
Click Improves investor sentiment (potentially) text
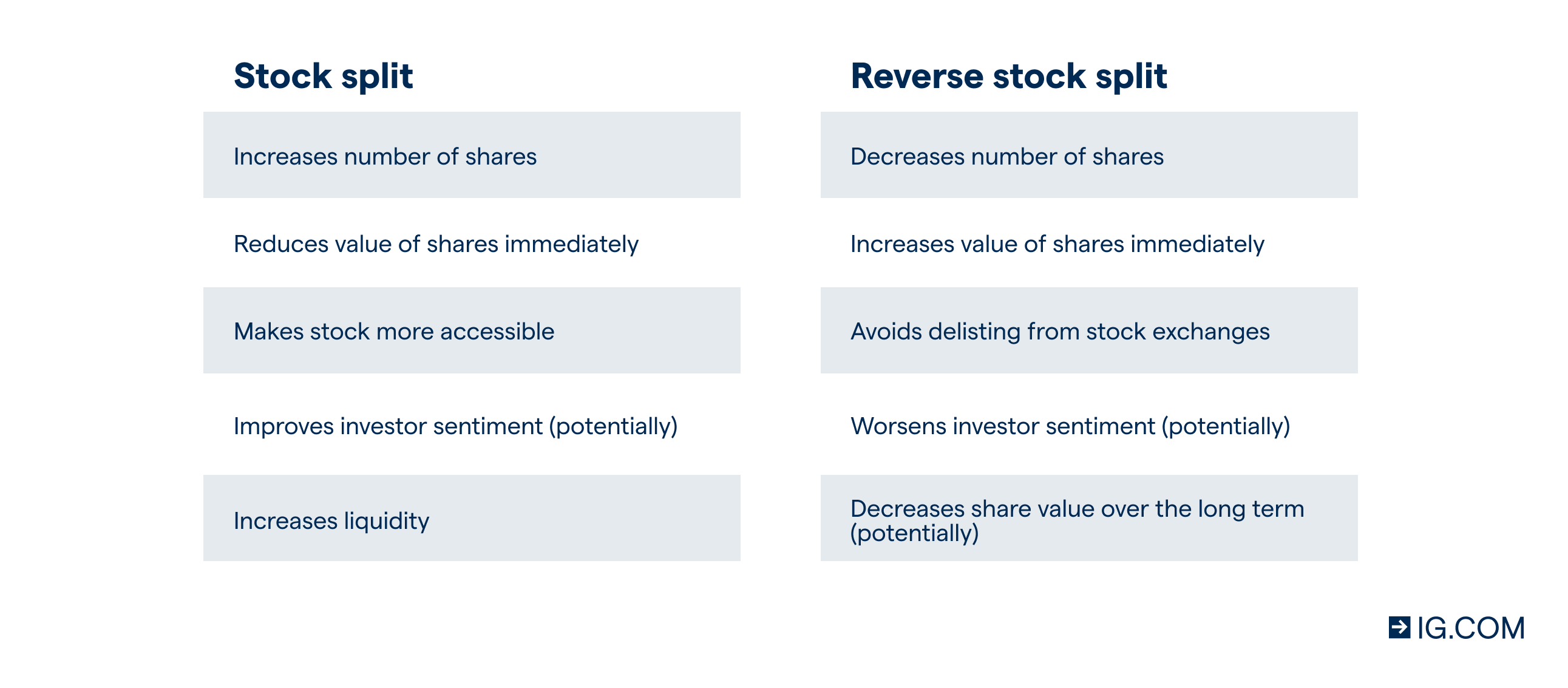tap(455, 426)
